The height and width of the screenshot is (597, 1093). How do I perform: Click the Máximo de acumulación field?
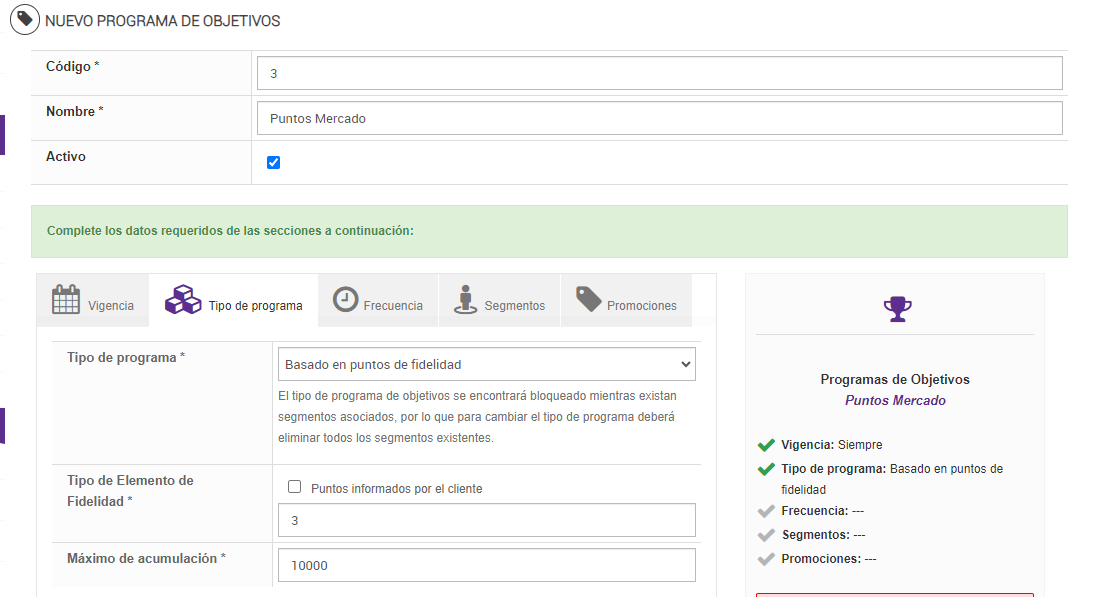[486, 565]
